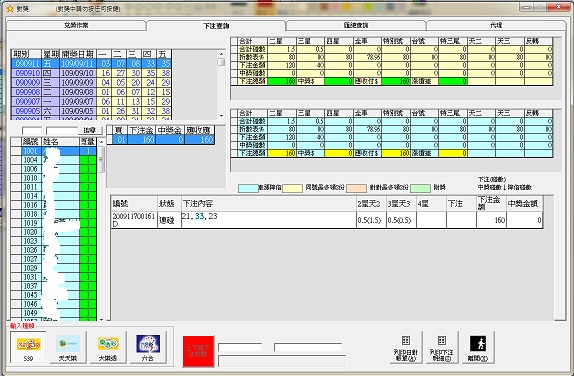Select member number 1023

point(30,241)
